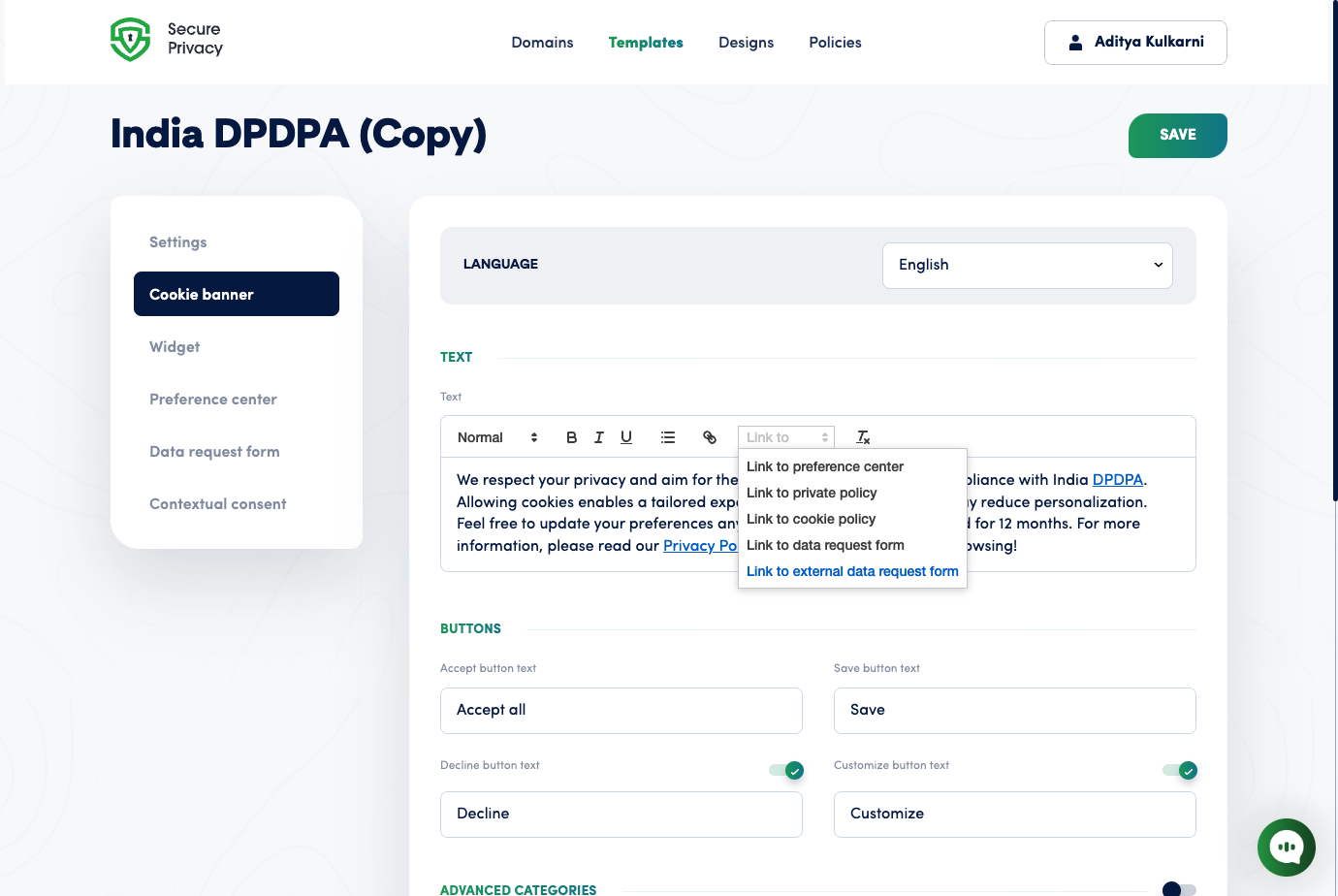The height and width of the screenshot is (896, 1338).
Task: Open the Link to dropdown
Action: click(x=785, y=437)
